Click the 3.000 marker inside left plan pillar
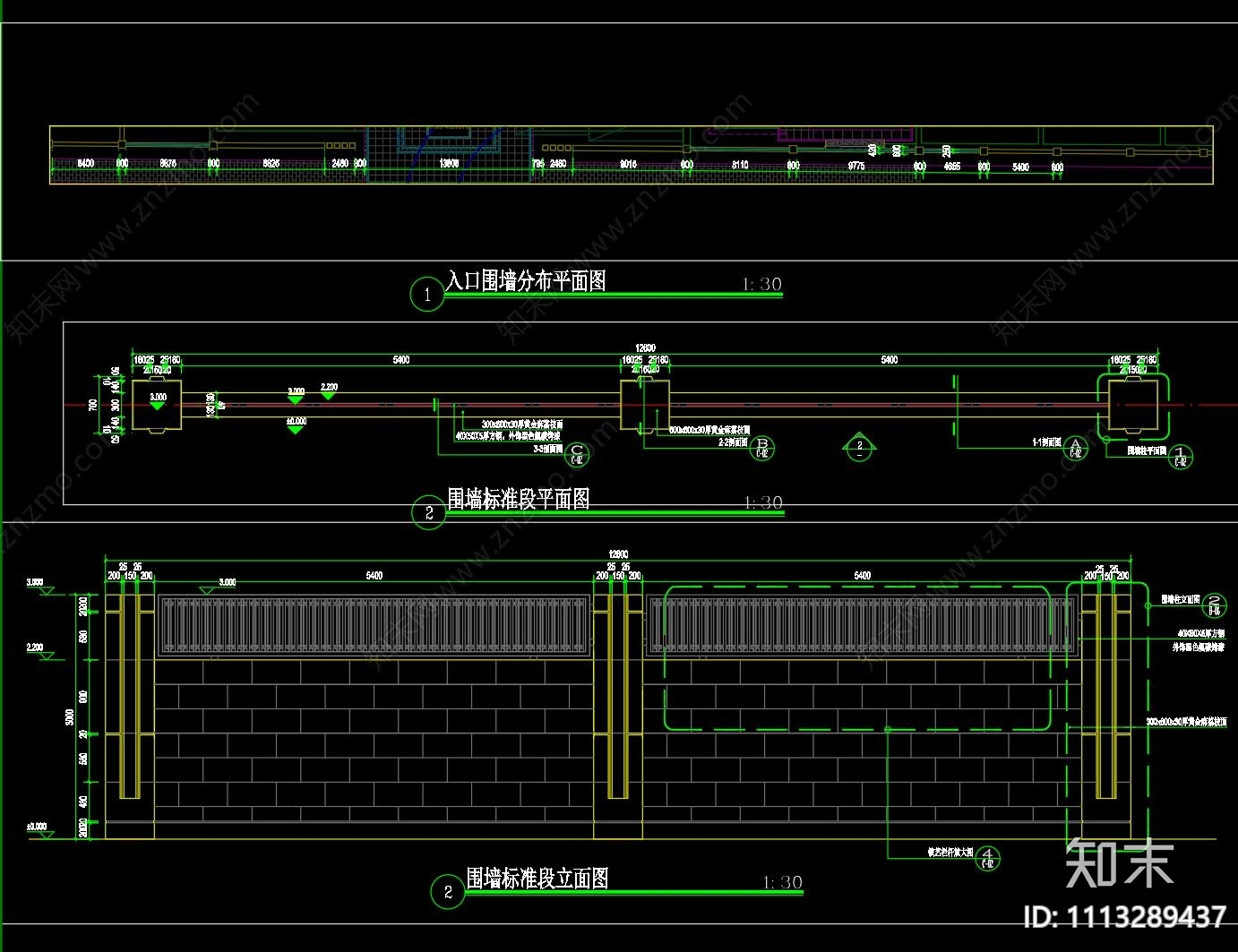The width and height of the screenshot is (1238, 952). (158, 401)
